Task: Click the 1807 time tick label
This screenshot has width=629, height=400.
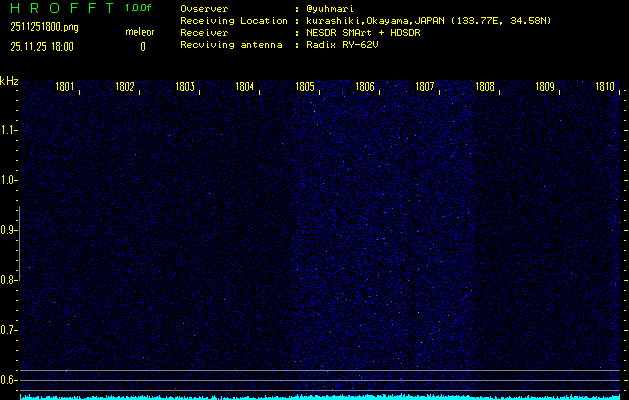Action: coord(425,87)
